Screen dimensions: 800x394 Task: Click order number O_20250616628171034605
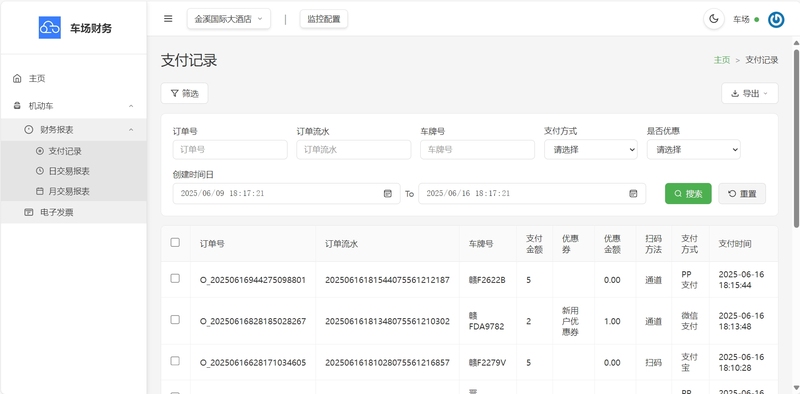coord(253,362)
